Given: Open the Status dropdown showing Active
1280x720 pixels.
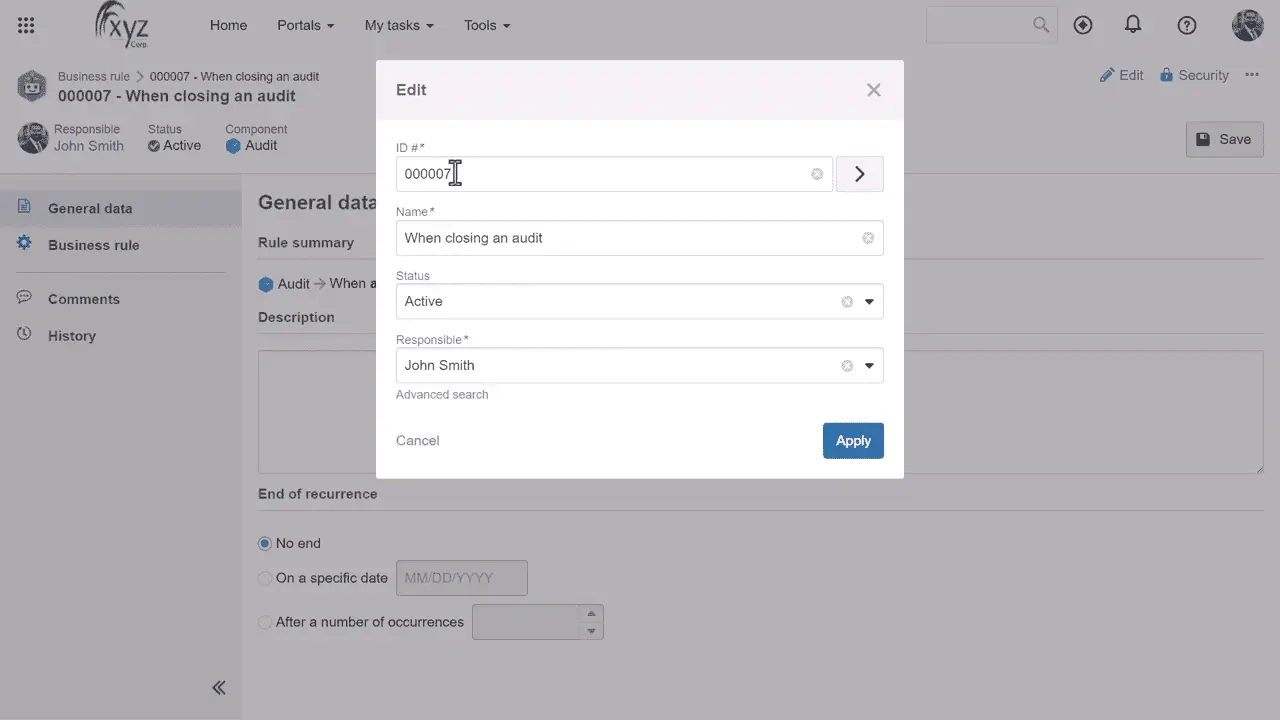Looking at the screenshot, I should [x=868, y=301].
